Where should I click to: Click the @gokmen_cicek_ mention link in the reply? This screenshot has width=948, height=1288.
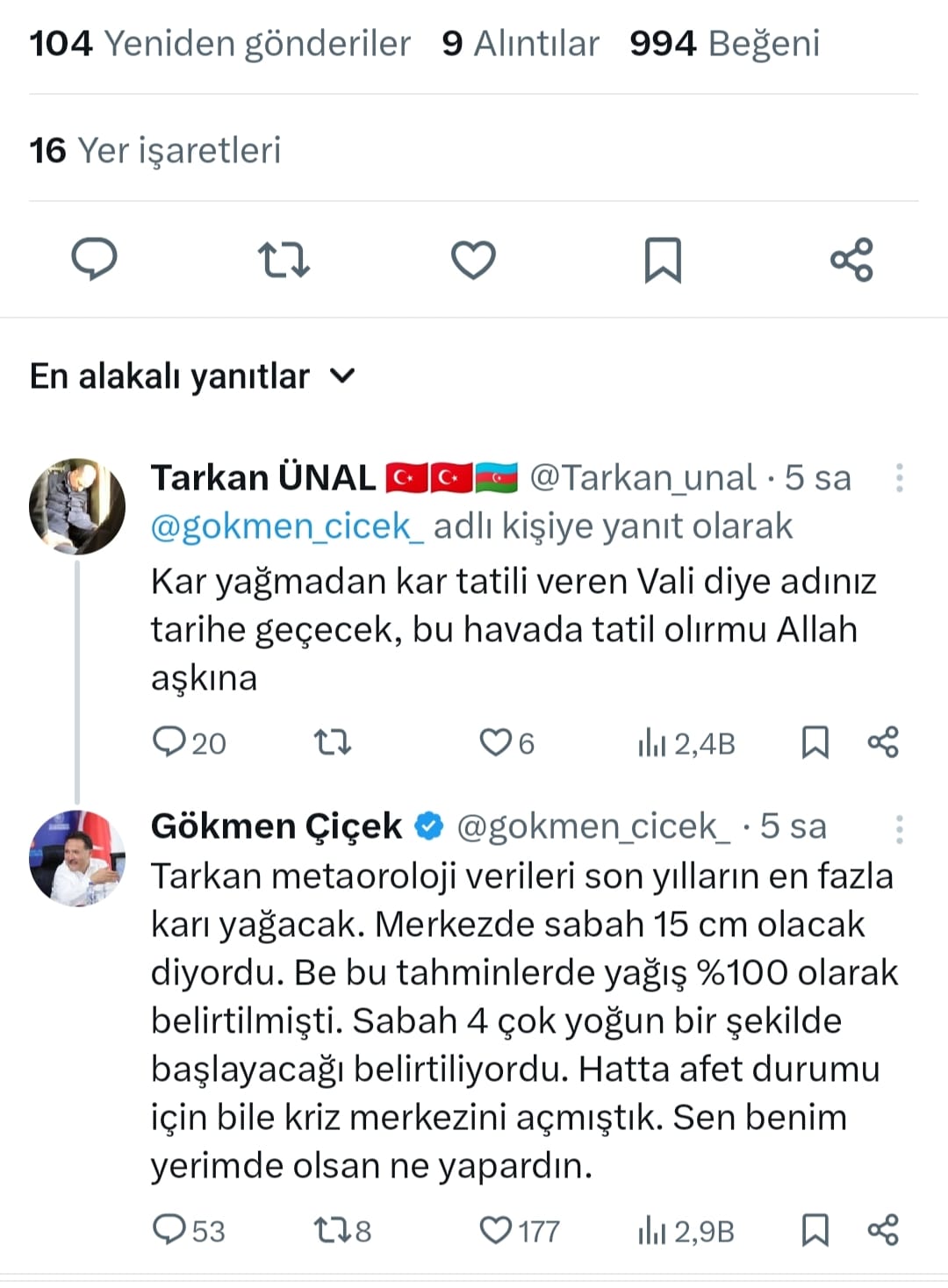[x=287, y=526]
